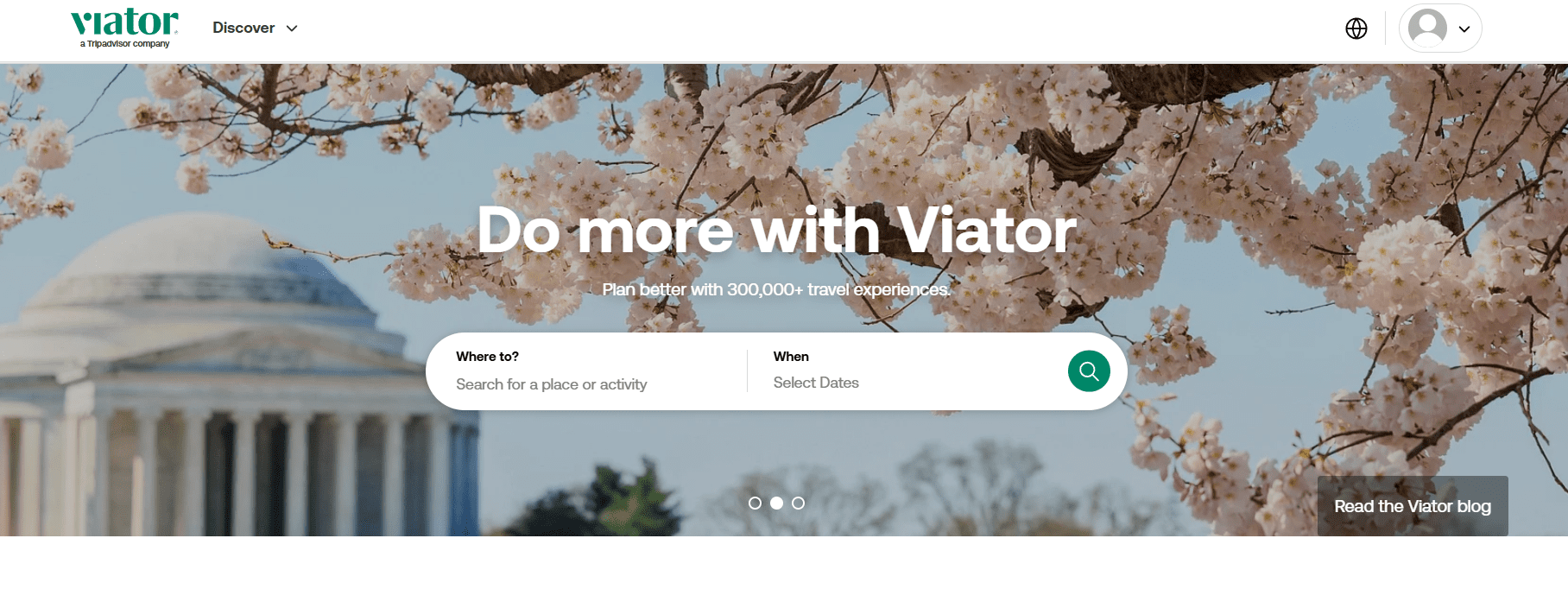Click the Do more with Viator headline
This screenshot has height=589, width=1568.
click(x=776, y=231)
